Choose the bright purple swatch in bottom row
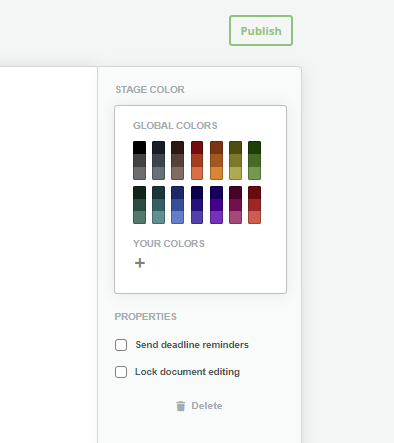 click(216, 217)
